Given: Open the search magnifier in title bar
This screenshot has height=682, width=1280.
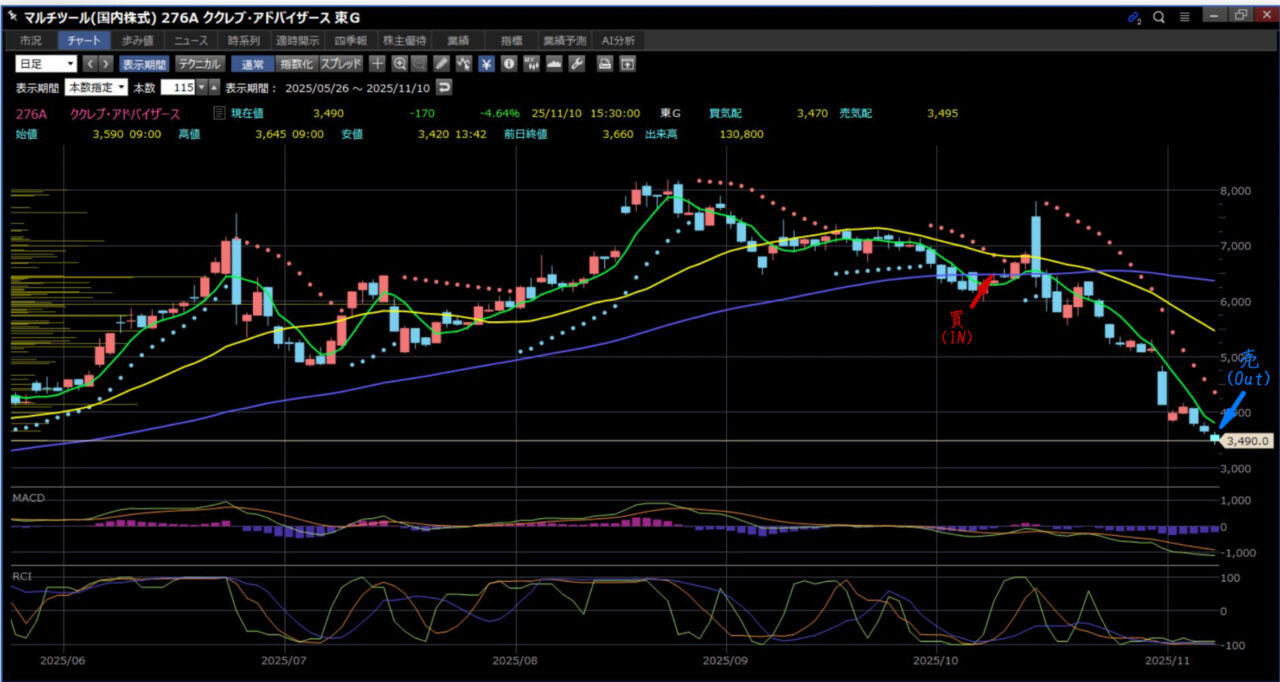Looking at the screenshot, I should point(1159,16).
